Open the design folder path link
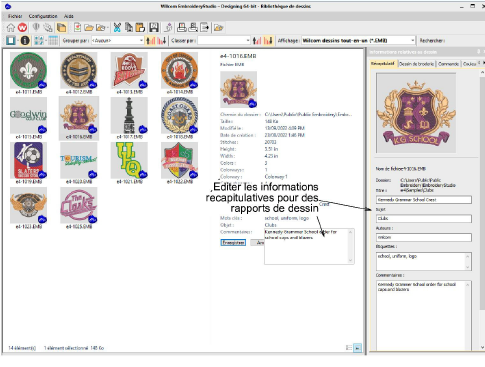The image size is (485, 367). point(308,114)
